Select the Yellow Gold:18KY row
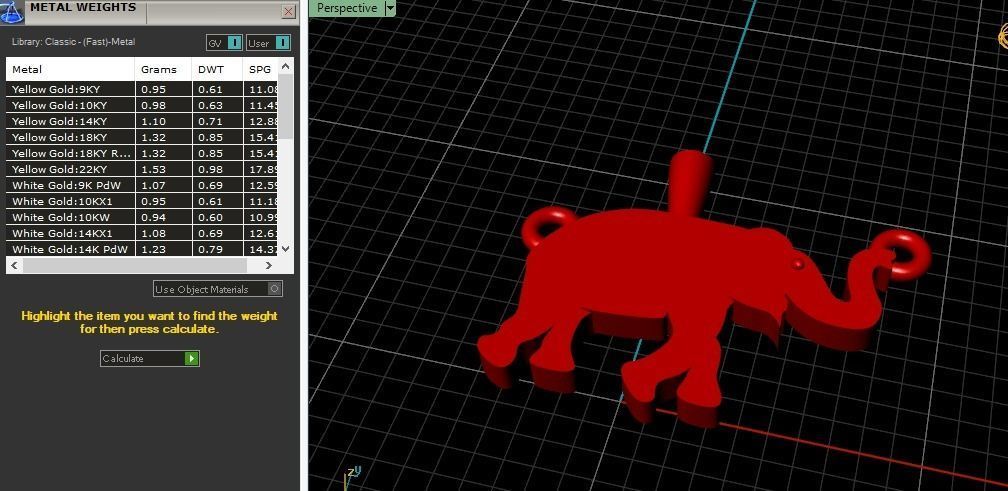The width and height of the screenshot is (1008, 491). click(143, 138)
